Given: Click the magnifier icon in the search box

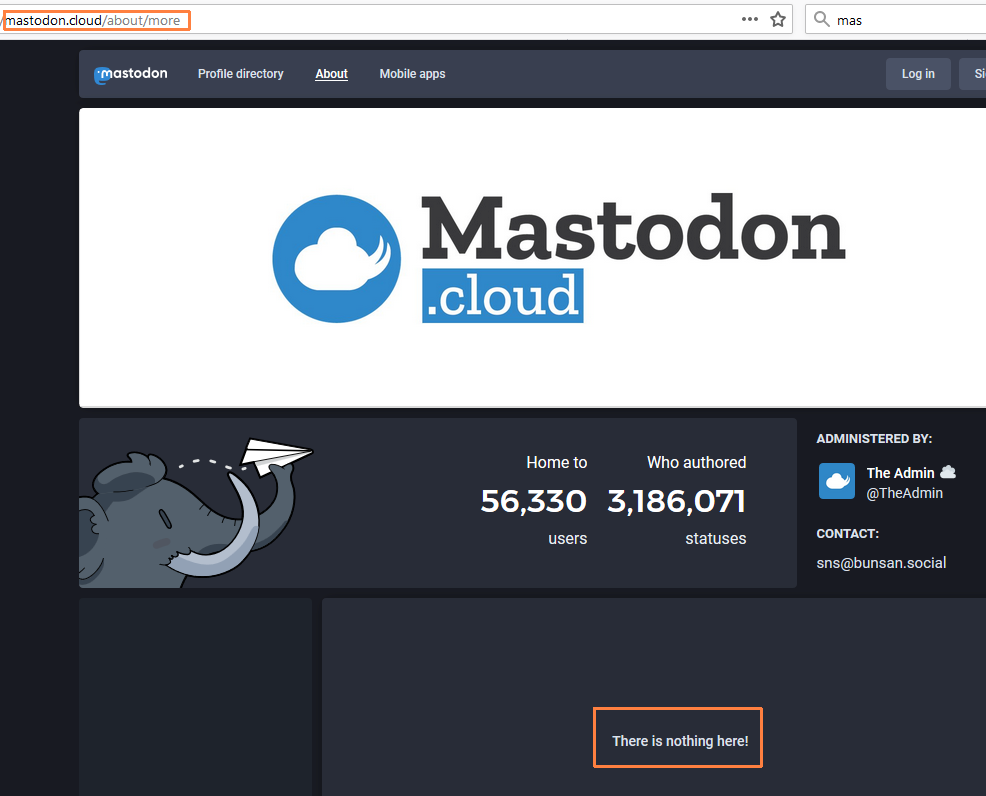Looking at the screenshot, I should coord(822,20).
